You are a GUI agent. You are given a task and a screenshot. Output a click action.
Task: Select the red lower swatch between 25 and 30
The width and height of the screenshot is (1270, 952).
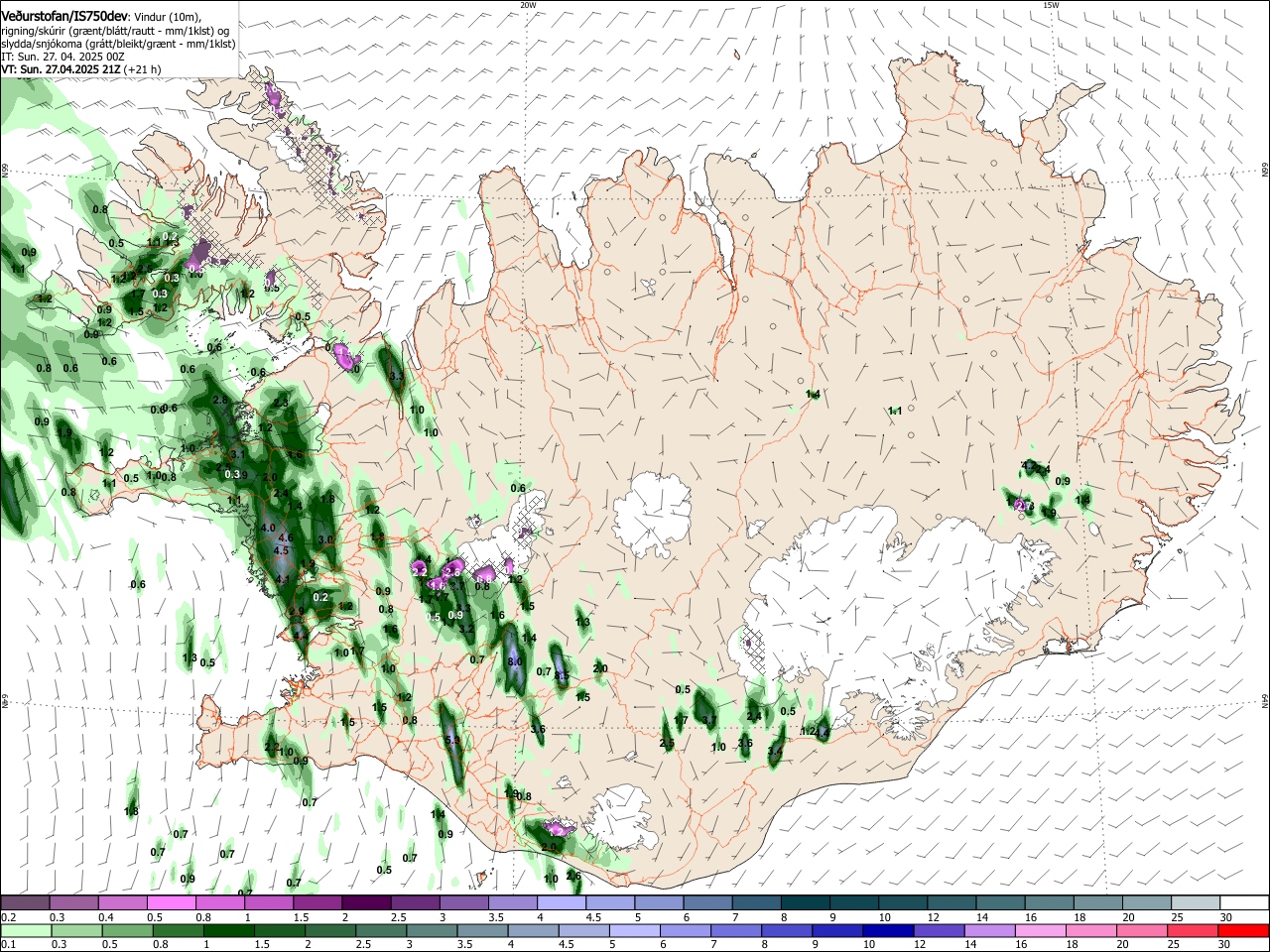[x=1194, y=930]
